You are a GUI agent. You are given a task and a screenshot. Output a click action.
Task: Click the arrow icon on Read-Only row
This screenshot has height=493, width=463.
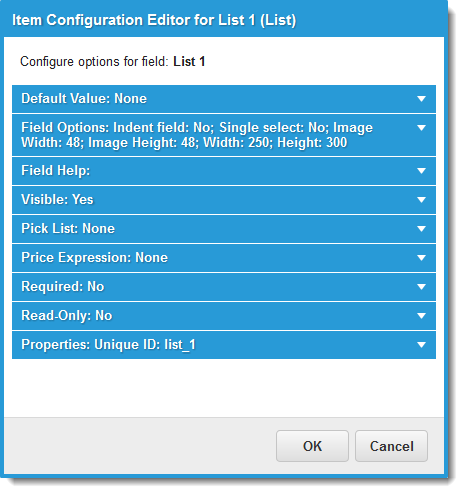421,316
